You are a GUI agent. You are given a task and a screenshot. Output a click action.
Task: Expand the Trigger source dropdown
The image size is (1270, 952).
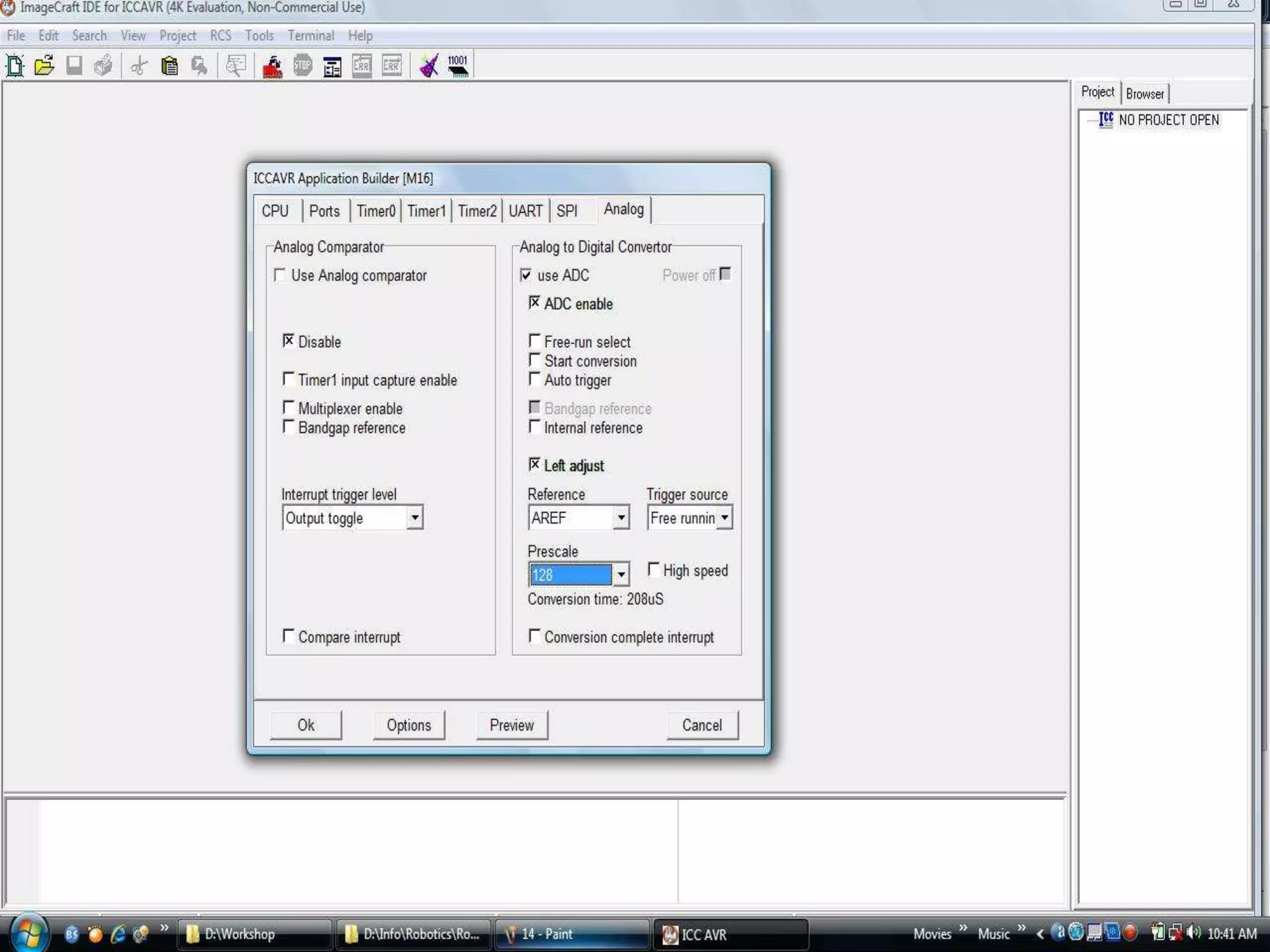pyautogui.click(x=724, y=518)
